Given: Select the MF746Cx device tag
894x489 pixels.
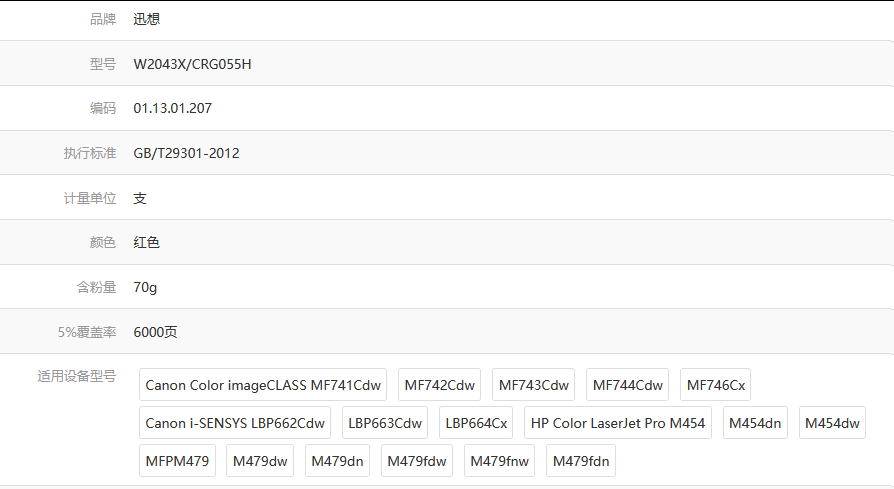Looking at the screenshot, I should coord(715,385).
